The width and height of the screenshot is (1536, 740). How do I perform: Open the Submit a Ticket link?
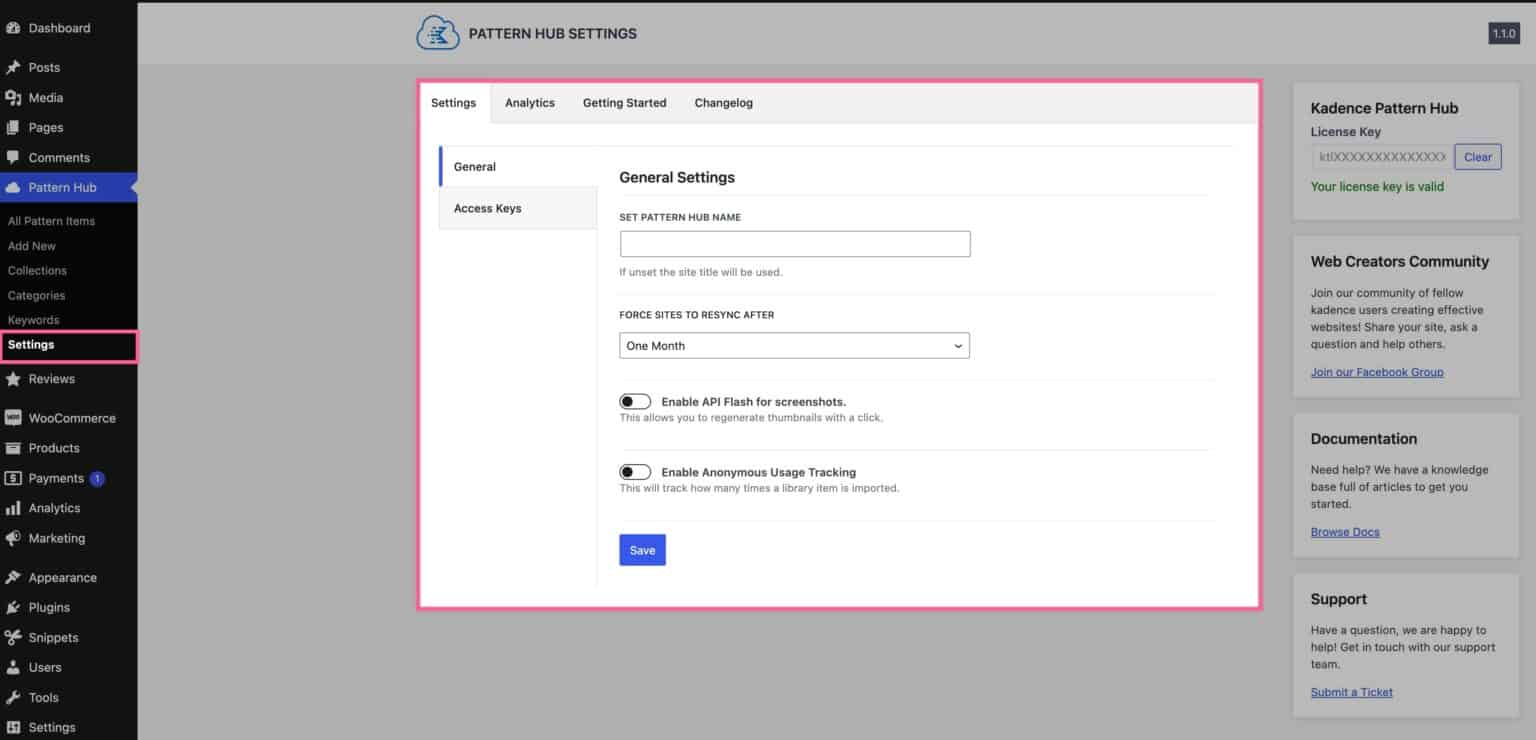1351,692
